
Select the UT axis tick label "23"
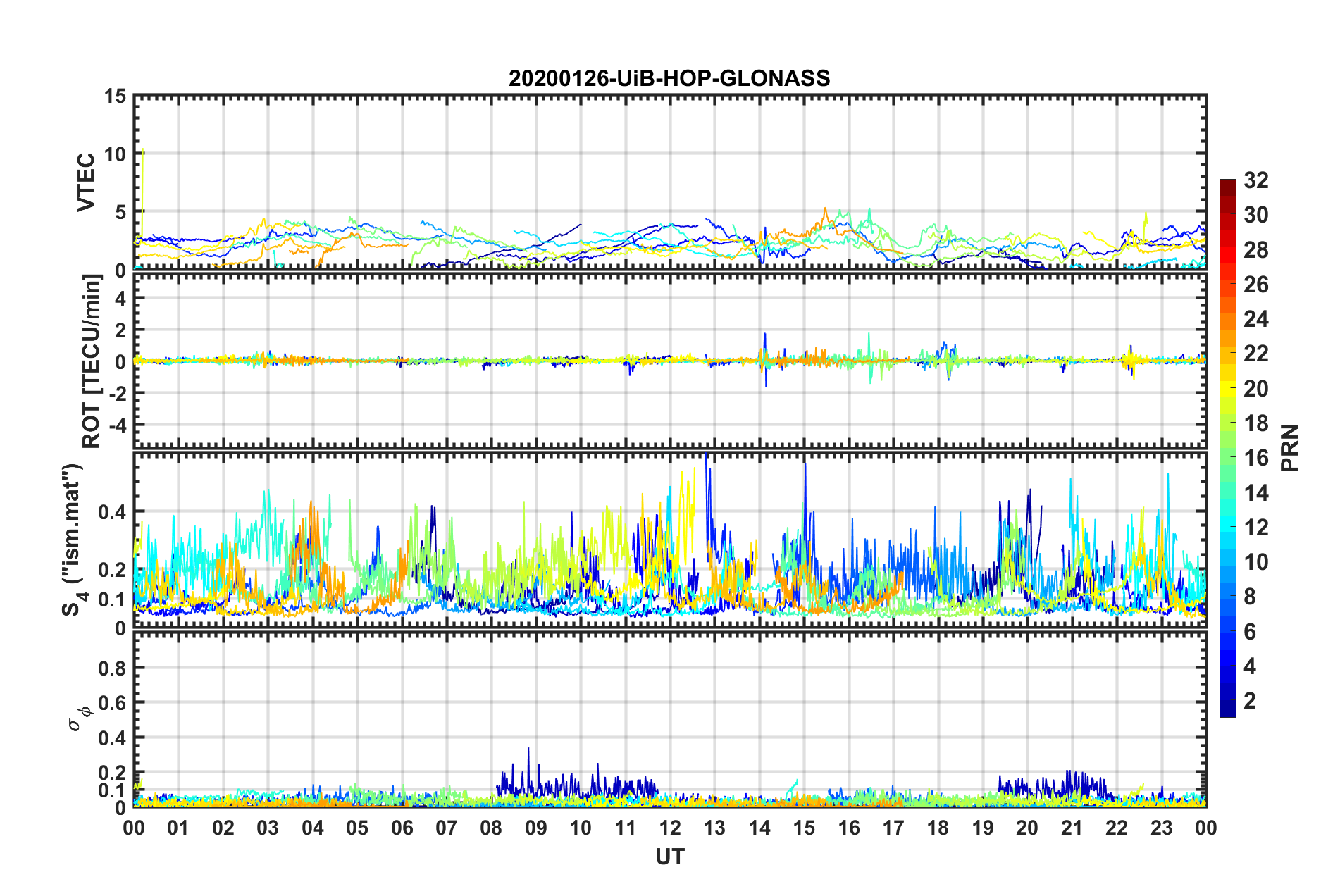pos(1162,828)
